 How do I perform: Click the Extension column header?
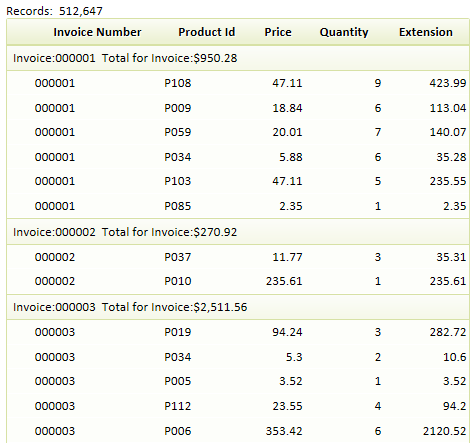(x=426, y=32)
